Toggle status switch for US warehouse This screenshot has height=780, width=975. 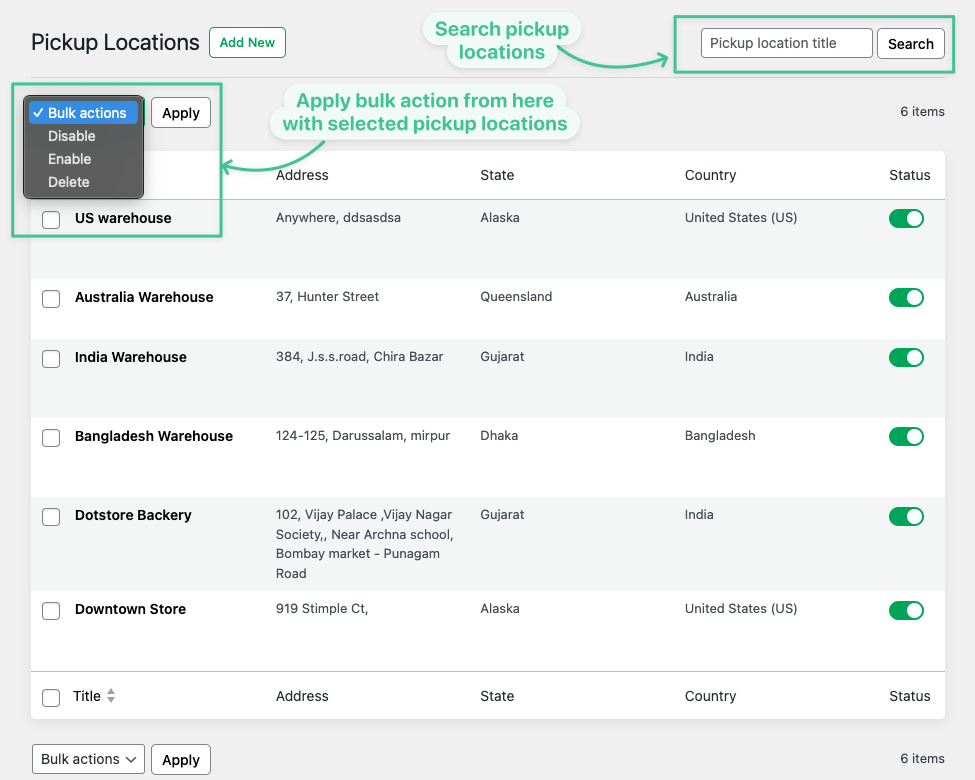click(906, 218)
